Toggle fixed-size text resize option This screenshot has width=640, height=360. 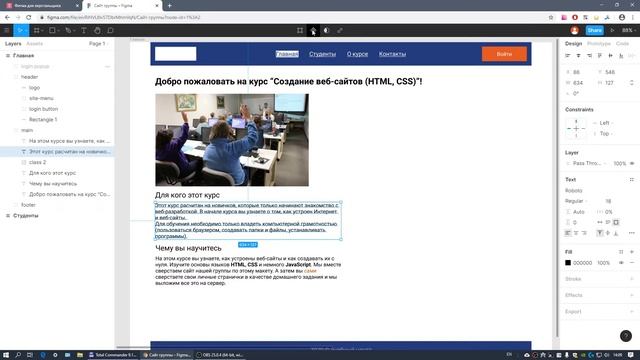(616, 222)
